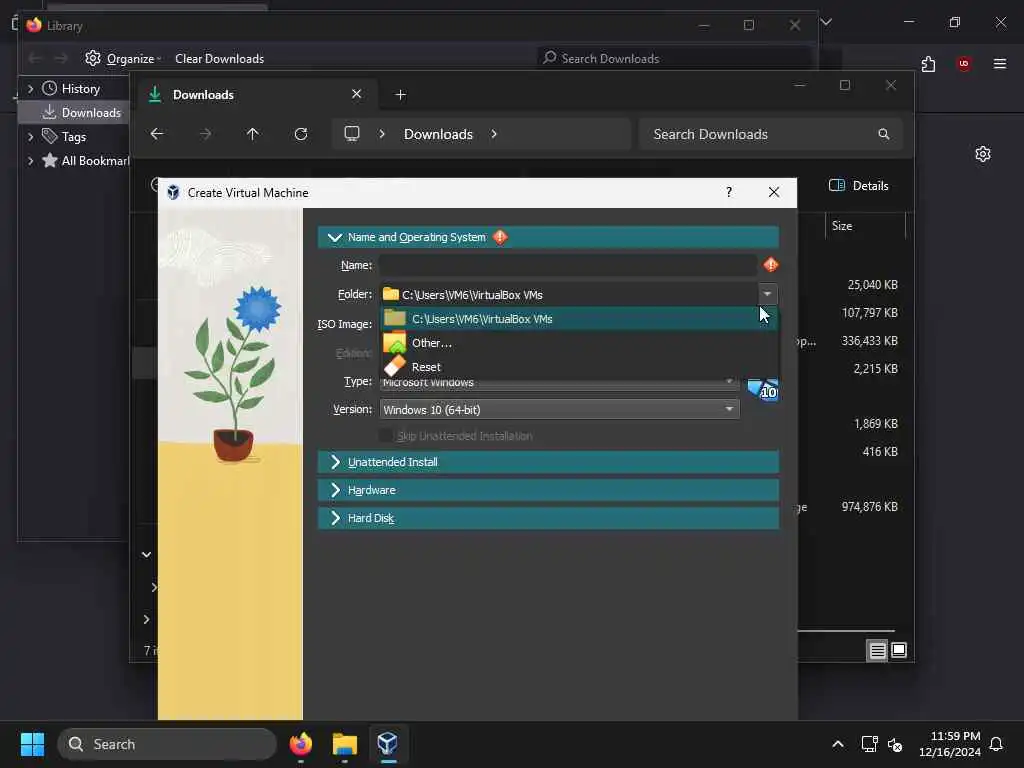Open File Explorer from the taskbar
Image resolution: width=1024 pixels, height=768 pixels.
point(344,744)
